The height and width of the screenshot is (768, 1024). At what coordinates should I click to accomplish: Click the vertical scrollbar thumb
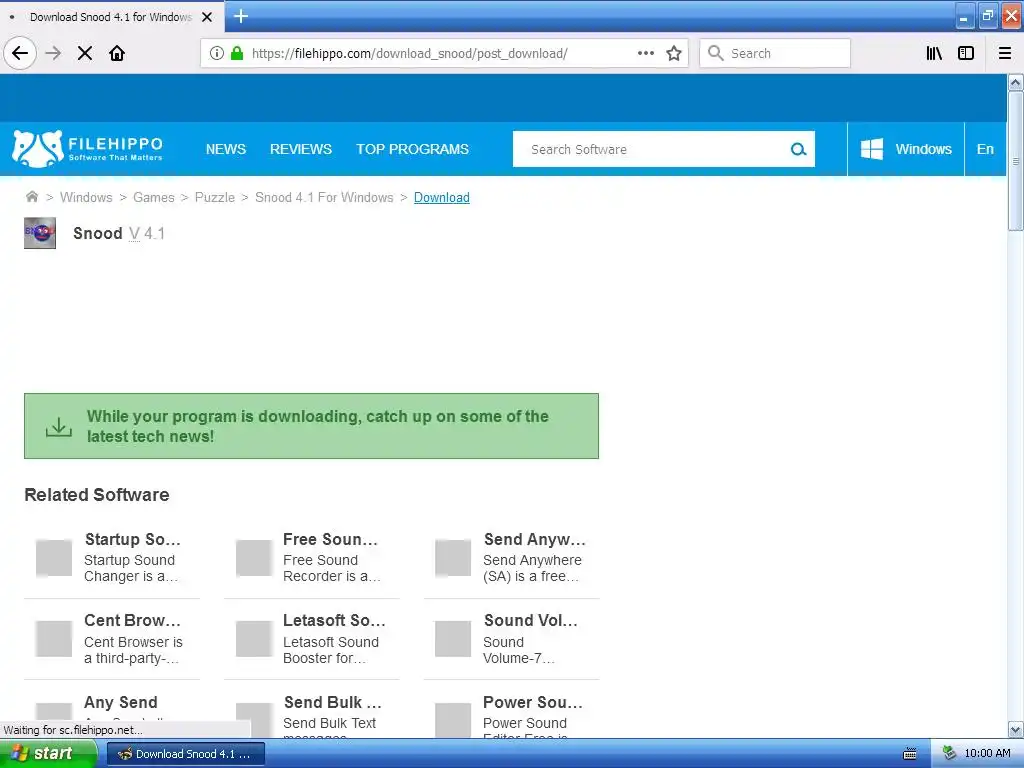click(1015, 161)
